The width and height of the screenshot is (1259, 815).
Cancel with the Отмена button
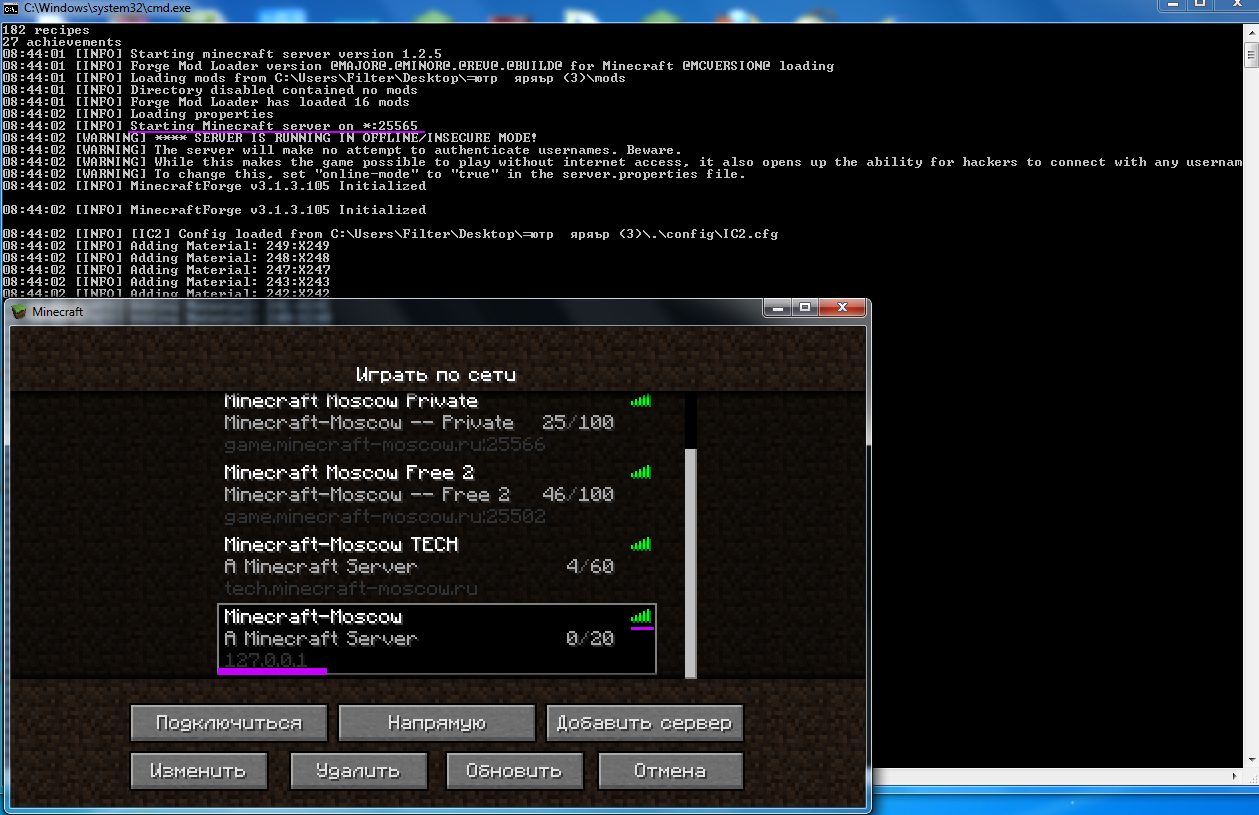click(670, 771)
